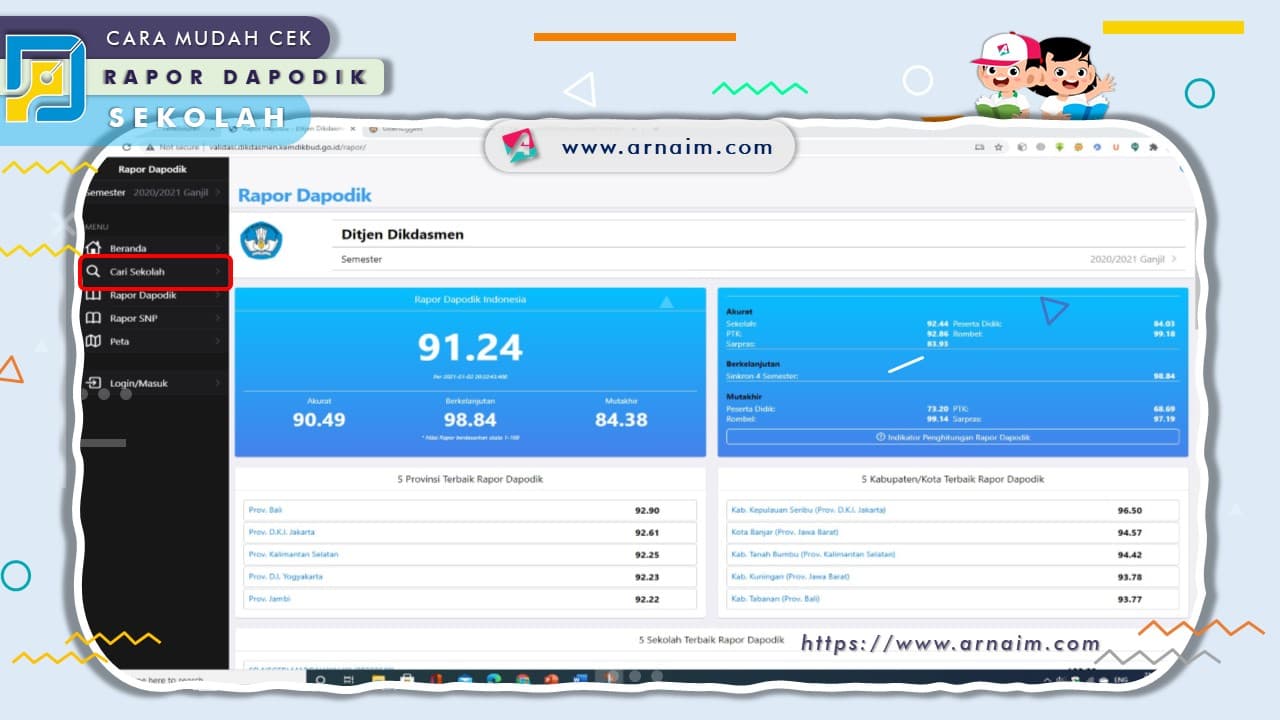Click Indikator Penghitungan Rapor Dapodik button

[x=952, y=437]
